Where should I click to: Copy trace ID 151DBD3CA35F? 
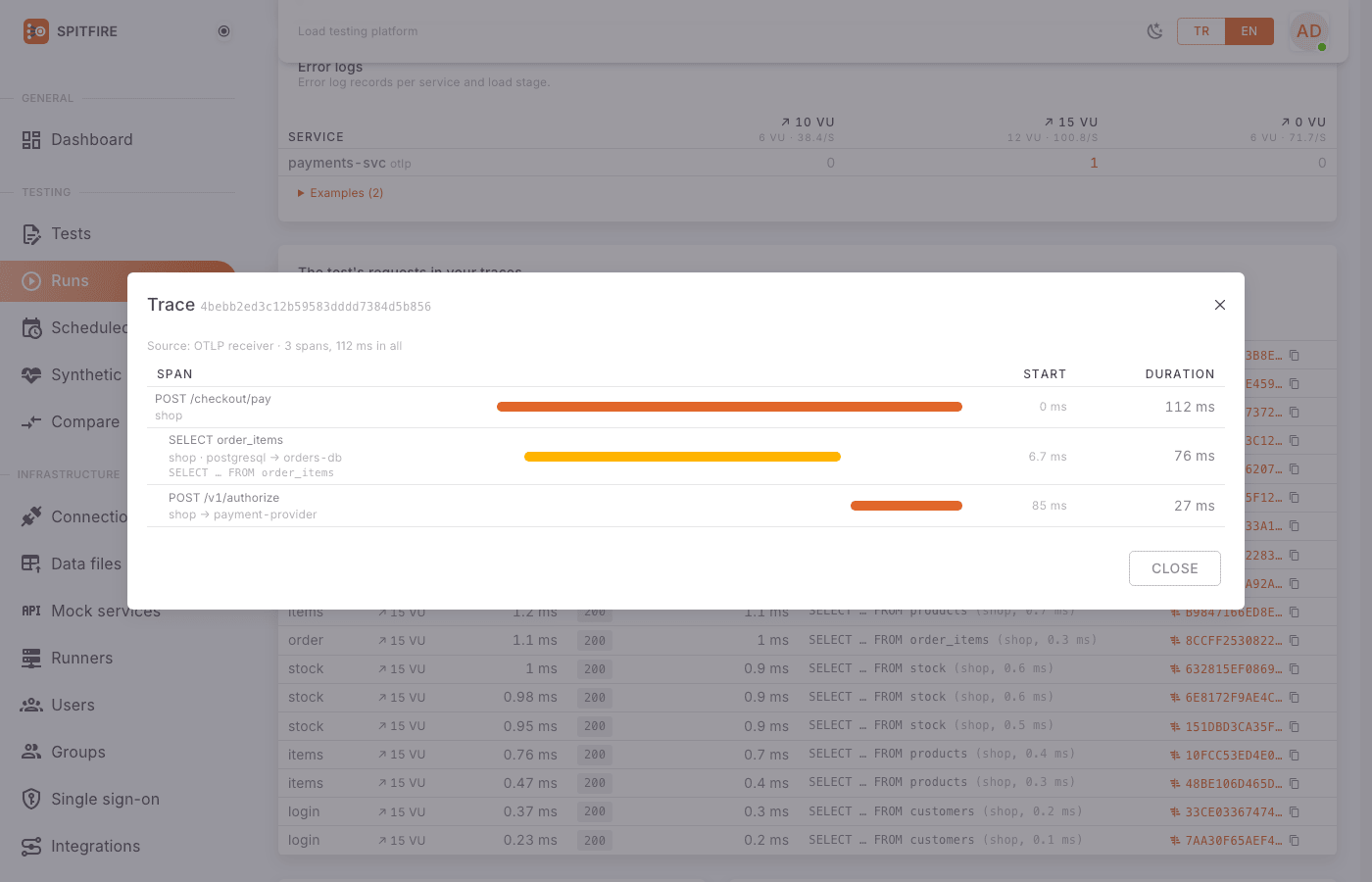point(1295,726)
